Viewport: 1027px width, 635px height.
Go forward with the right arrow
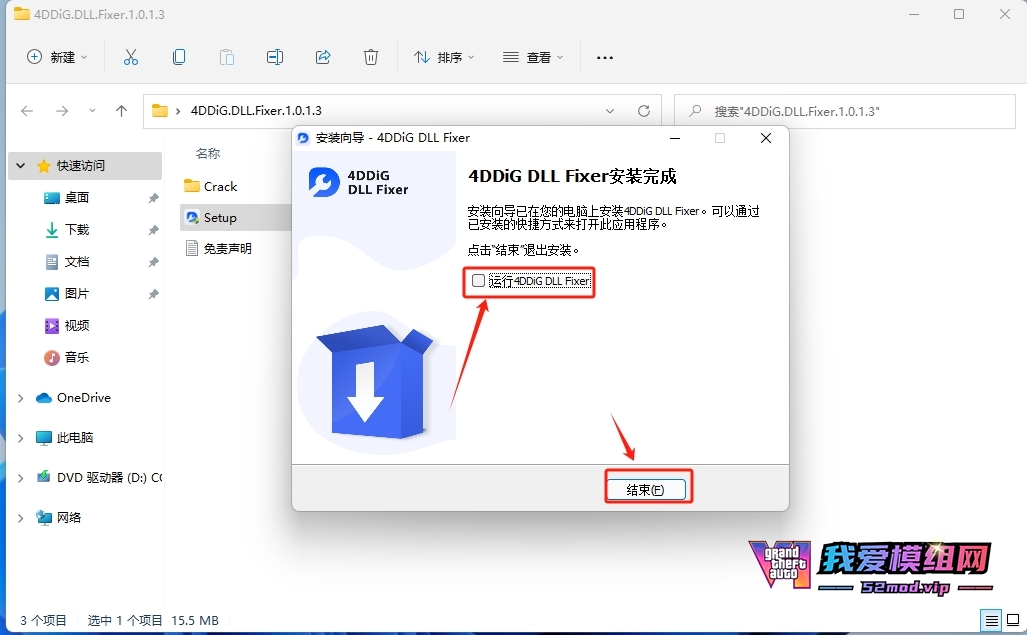pos(62,111)
